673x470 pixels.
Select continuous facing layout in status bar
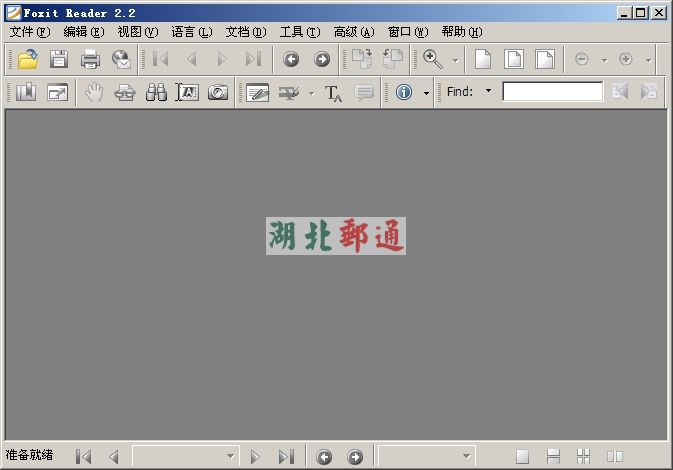[584, 456]
